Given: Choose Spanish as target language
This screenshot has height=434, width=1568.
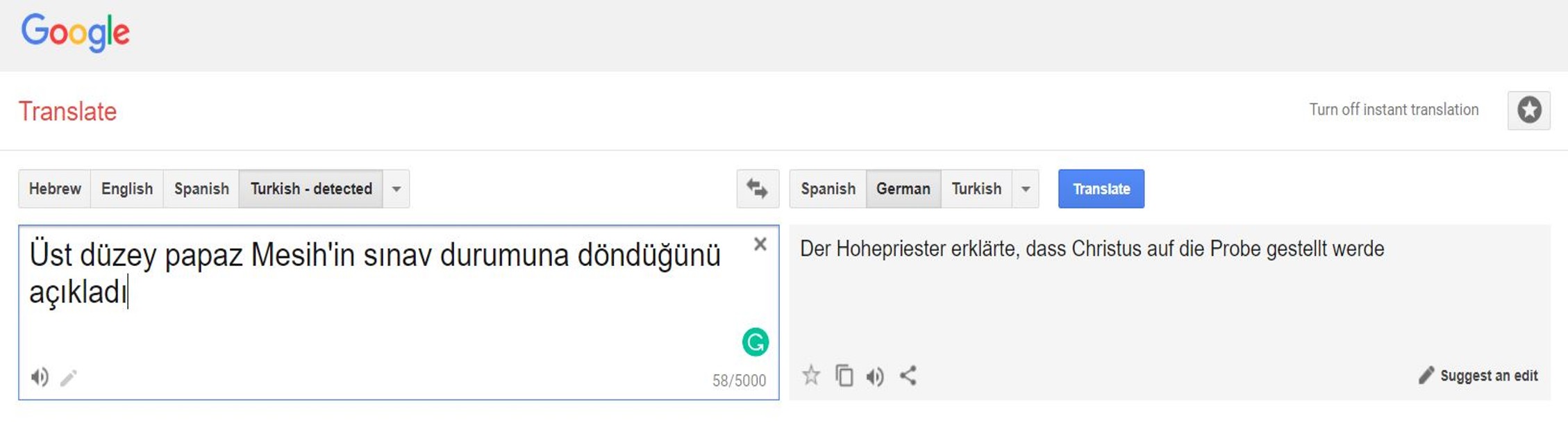Looking at the screenshot, I should click(x=828, y=189).
